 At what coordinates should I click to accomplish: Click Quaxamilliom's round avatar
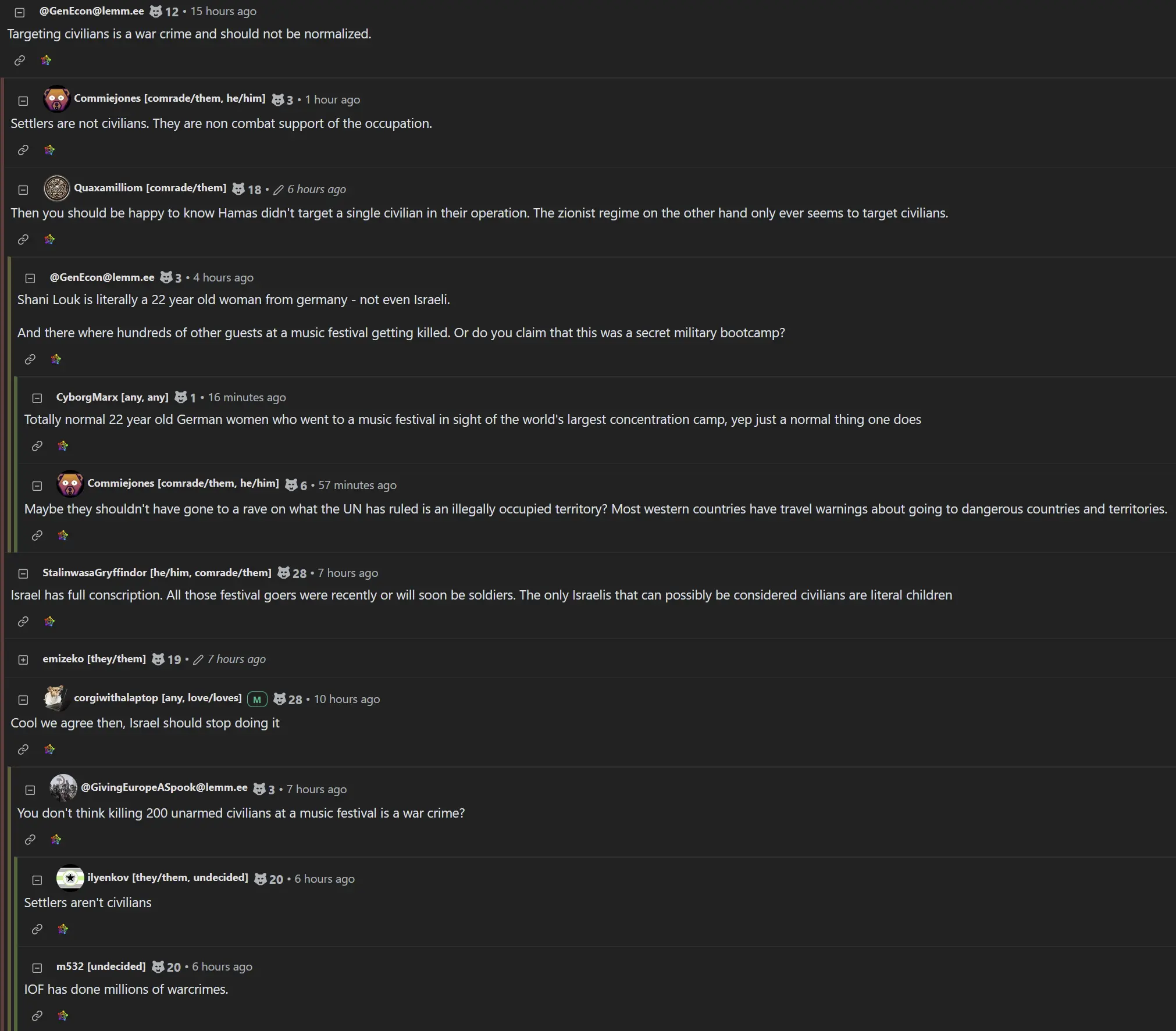[x=56, y=188]
